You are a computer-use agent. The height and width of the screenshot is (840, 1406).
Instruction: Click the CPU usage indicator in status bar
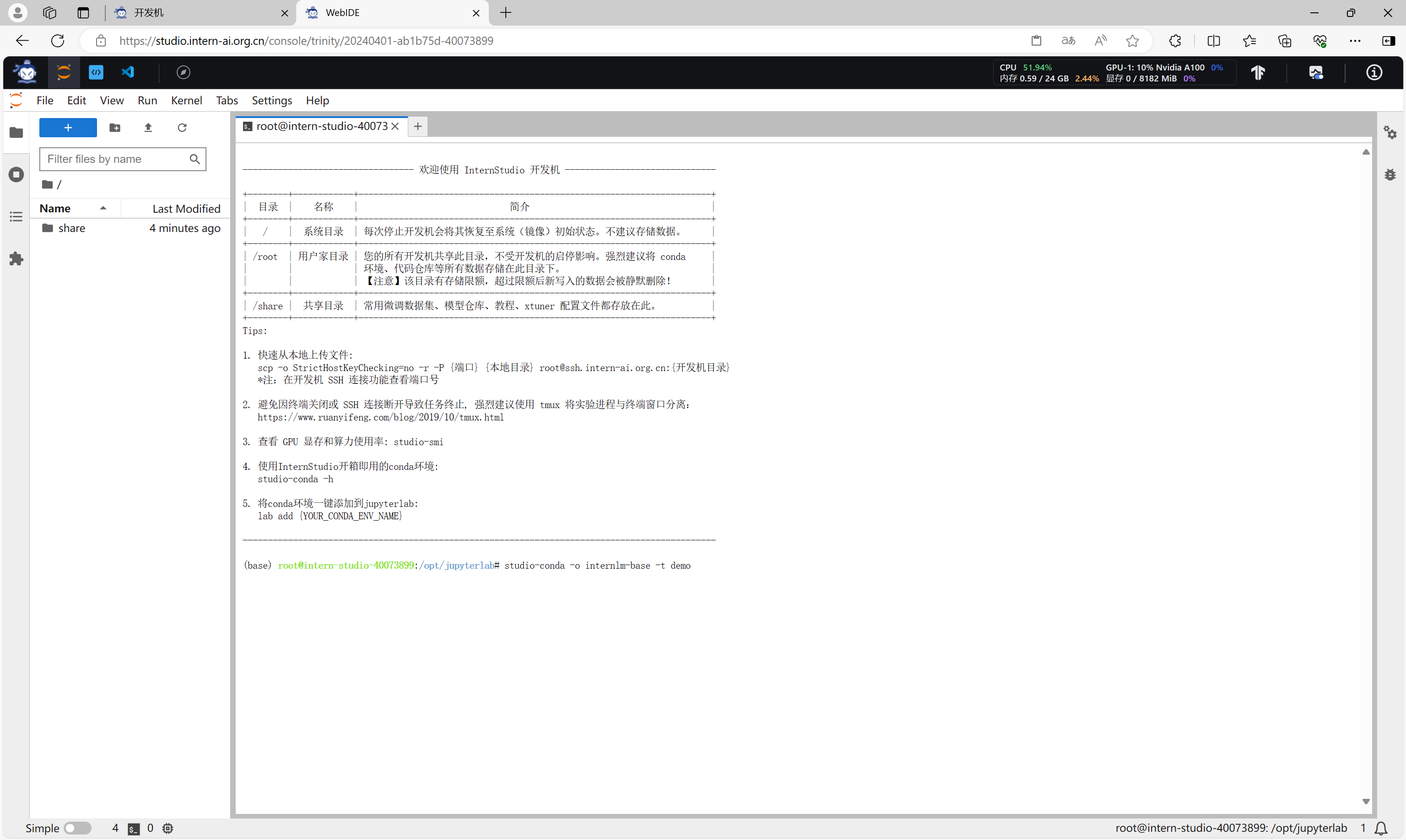pos(1021,66)
